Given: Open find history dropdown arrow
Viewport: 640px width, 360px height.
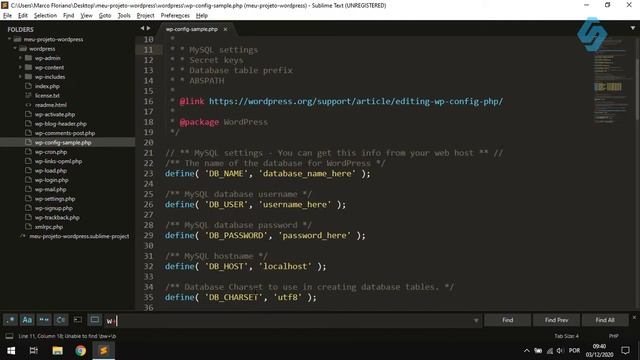Looking at the screenshot, I should click(x=476, y=321).
